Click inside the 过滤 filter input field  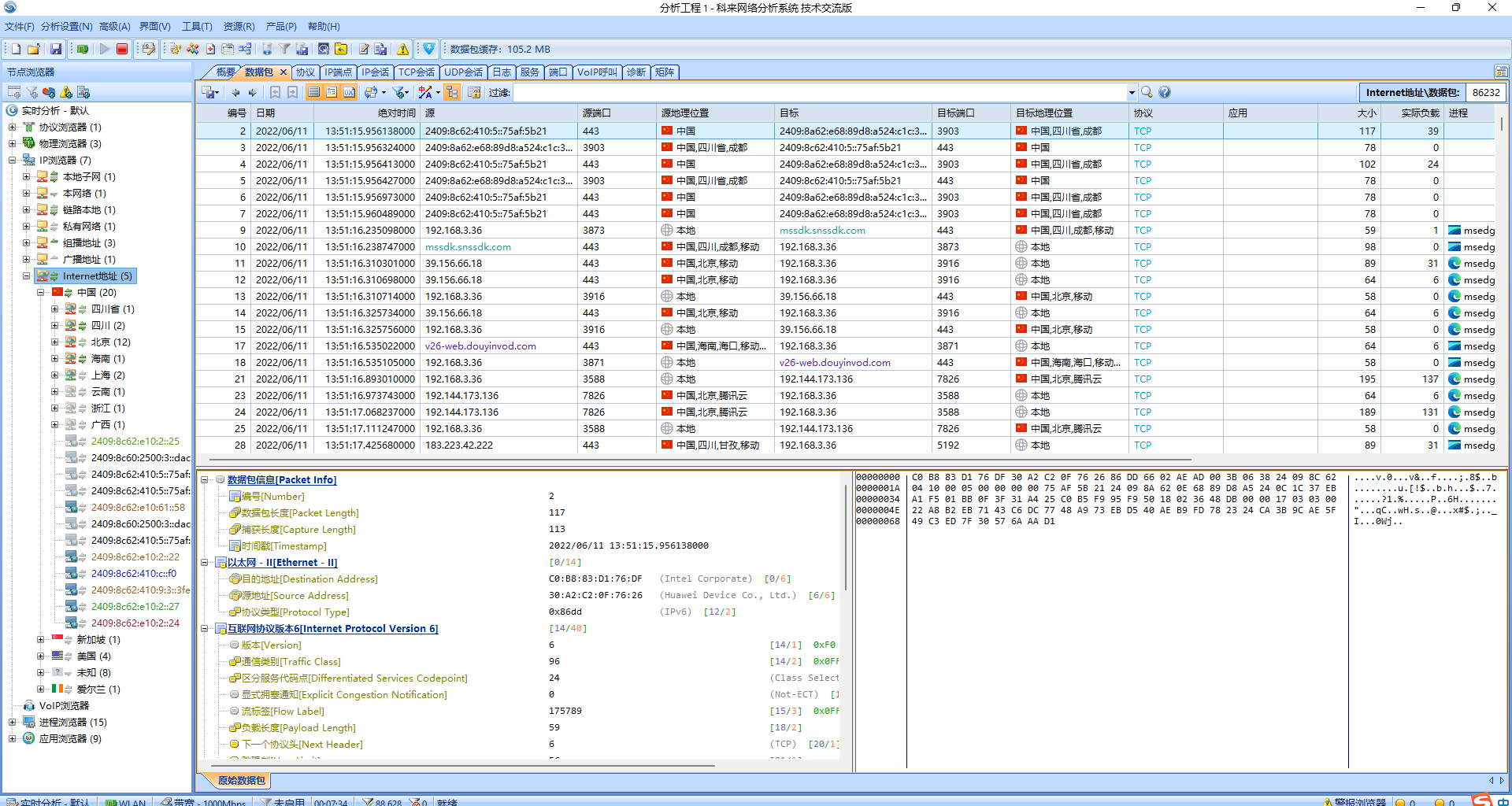pyautogui.click(x=819, y=93)
